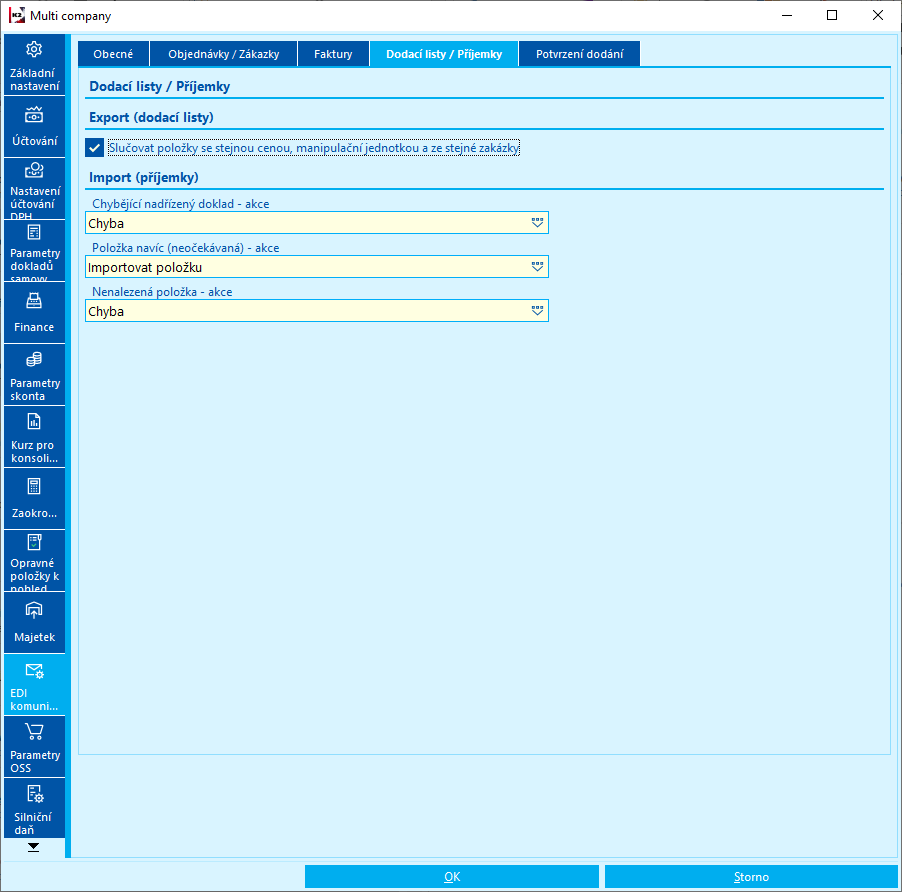This screenshot has width=902, height=892.
Task: Open the Majetek sidebar section
Action: (x=34, y=623)
